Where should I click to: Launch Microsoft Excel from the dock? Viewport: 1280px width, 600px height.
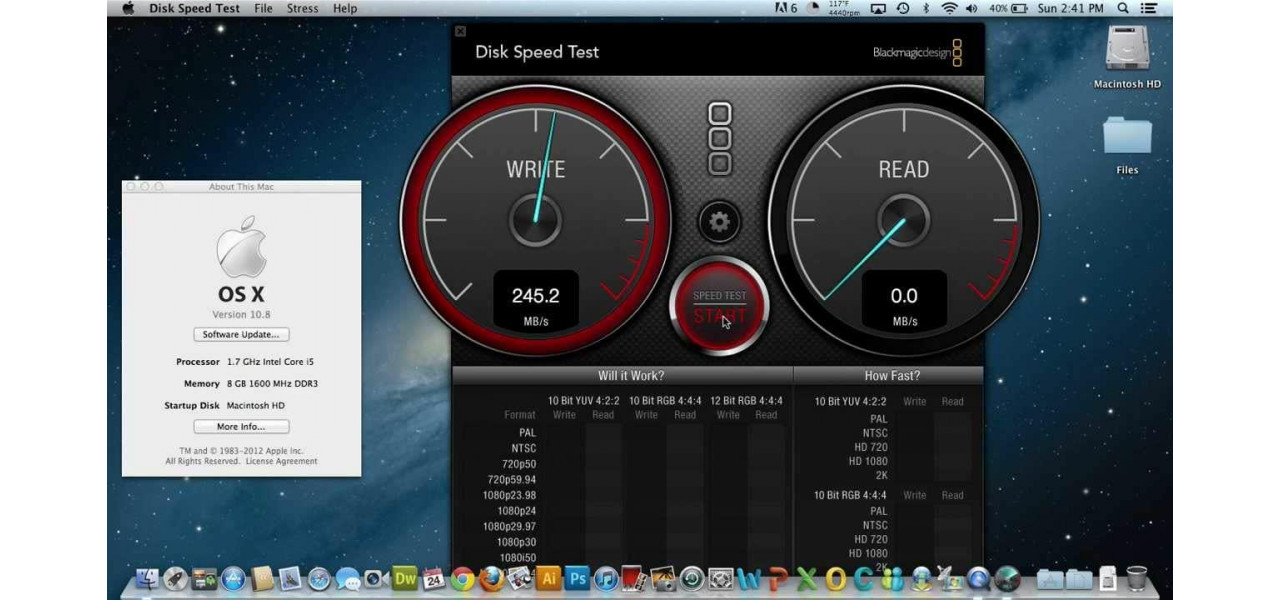807,577
